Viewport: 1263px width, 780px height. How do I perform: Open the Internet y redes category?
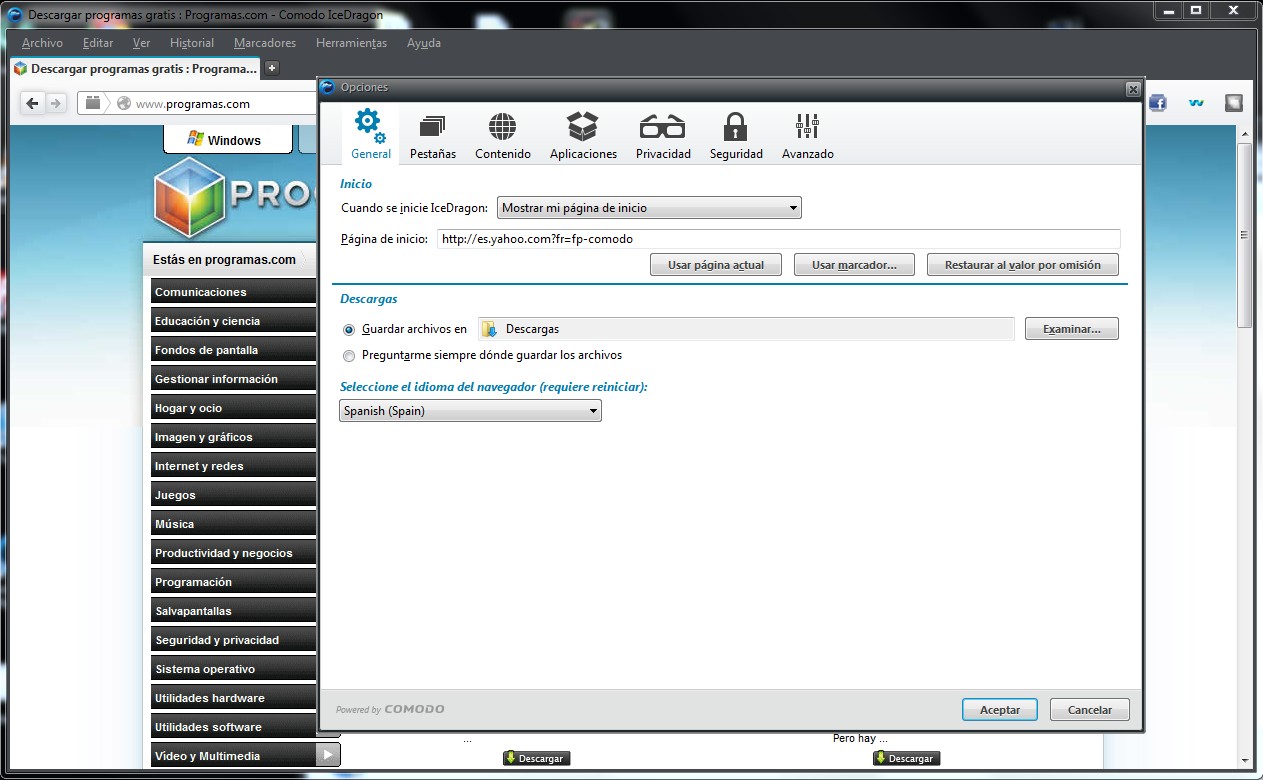[x=234, y=466]
